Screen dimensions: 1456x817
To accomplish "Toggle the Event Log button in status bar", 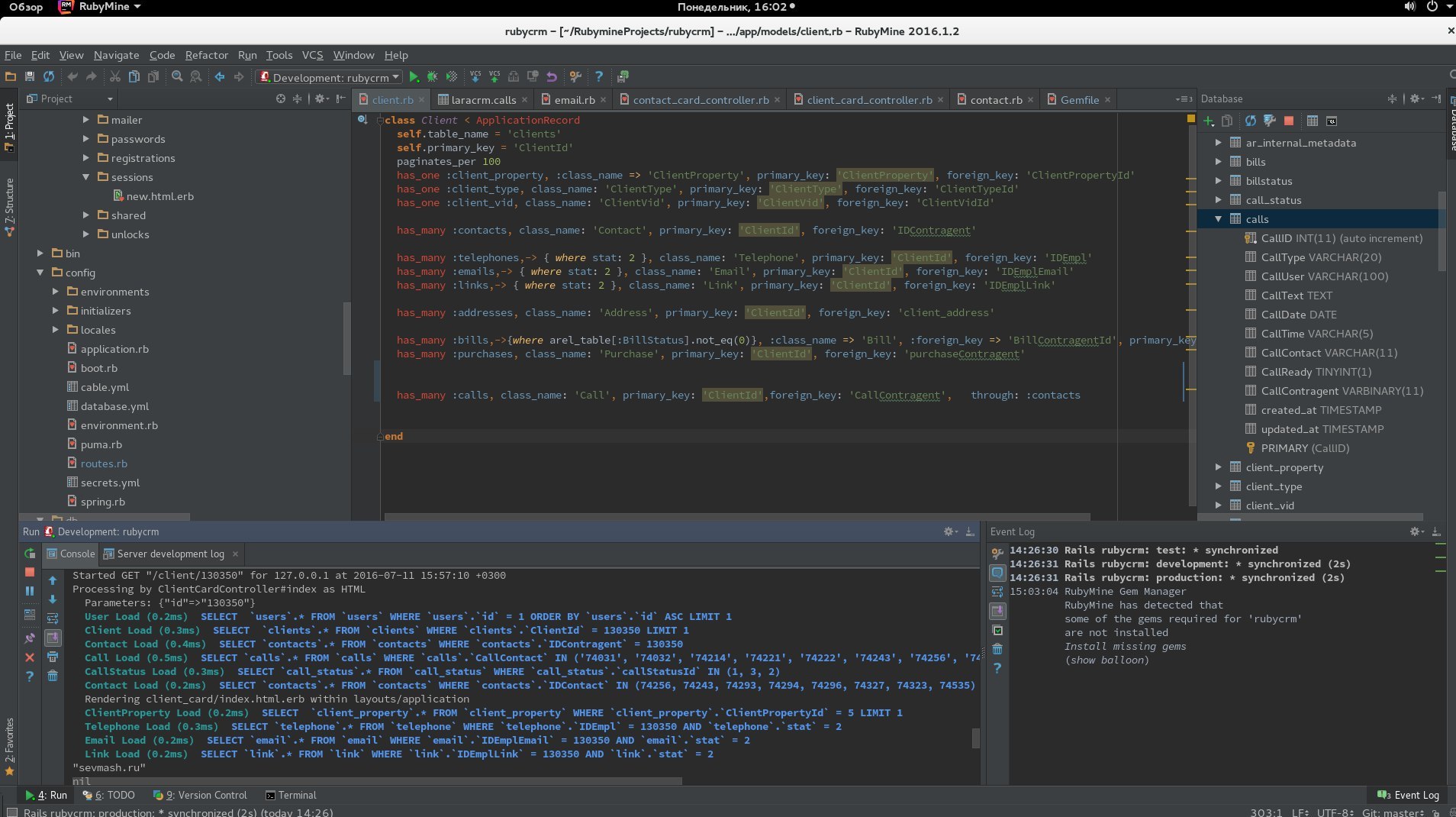I will click(x=1409, y=795).
